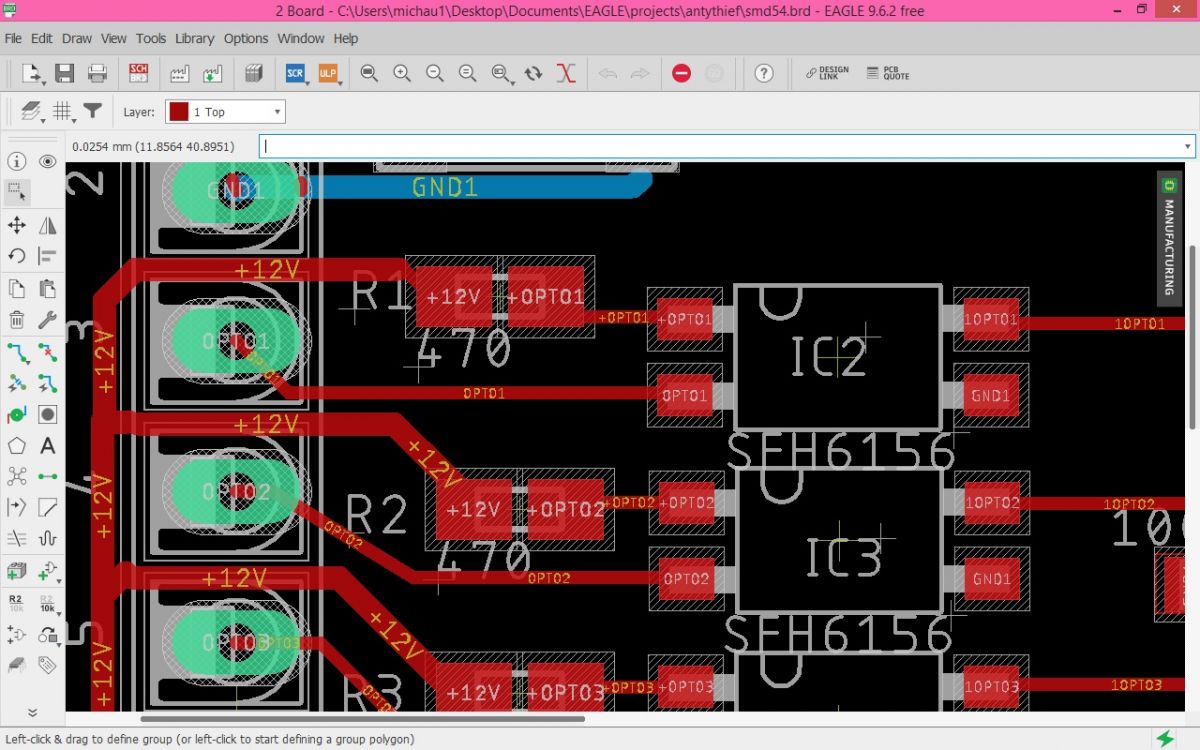Open the manufacturing export icon with green arrow
Image resolution: width=1200 pixels, height=750 pixels.
212,73
